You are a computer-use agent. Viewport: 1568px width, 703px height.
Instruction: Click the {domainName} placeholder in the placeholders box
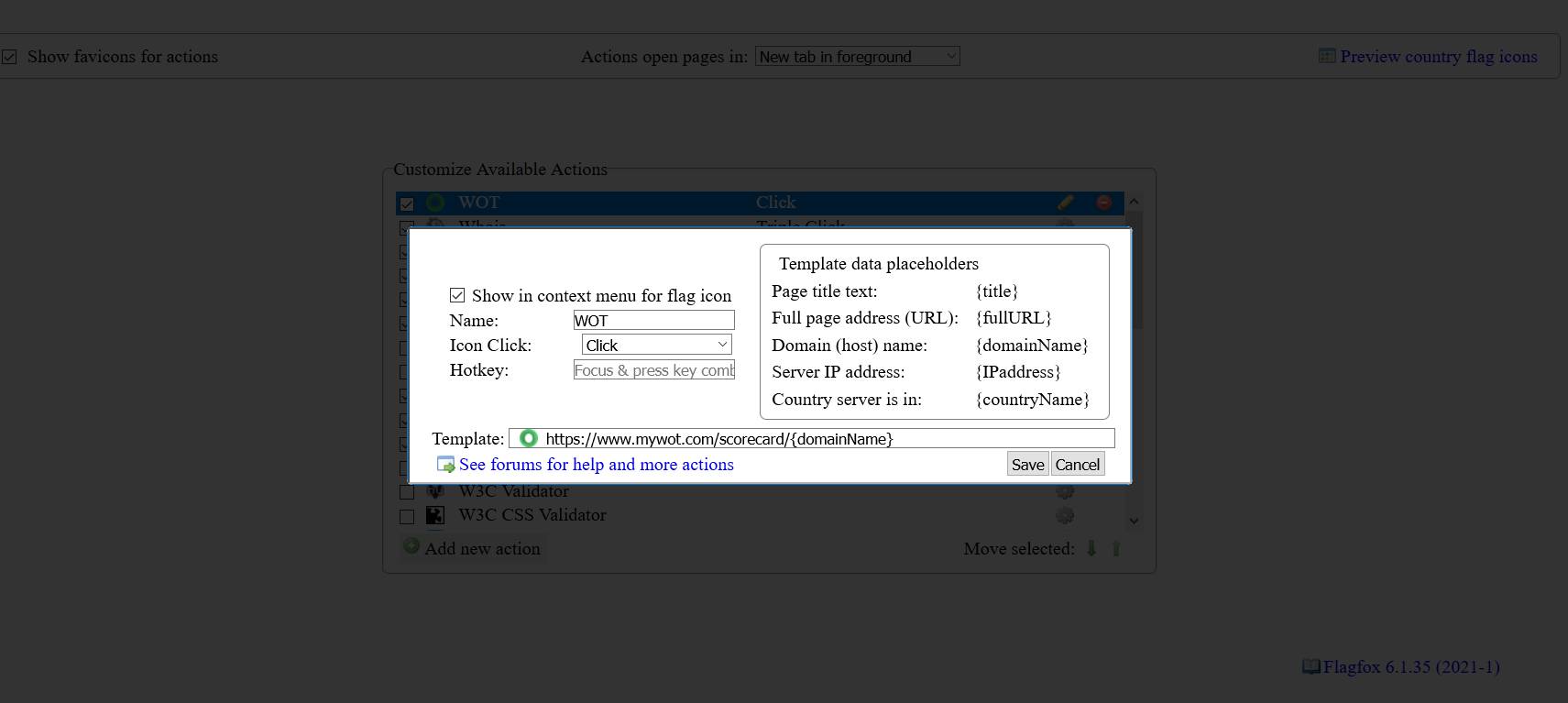(1032, 346)
